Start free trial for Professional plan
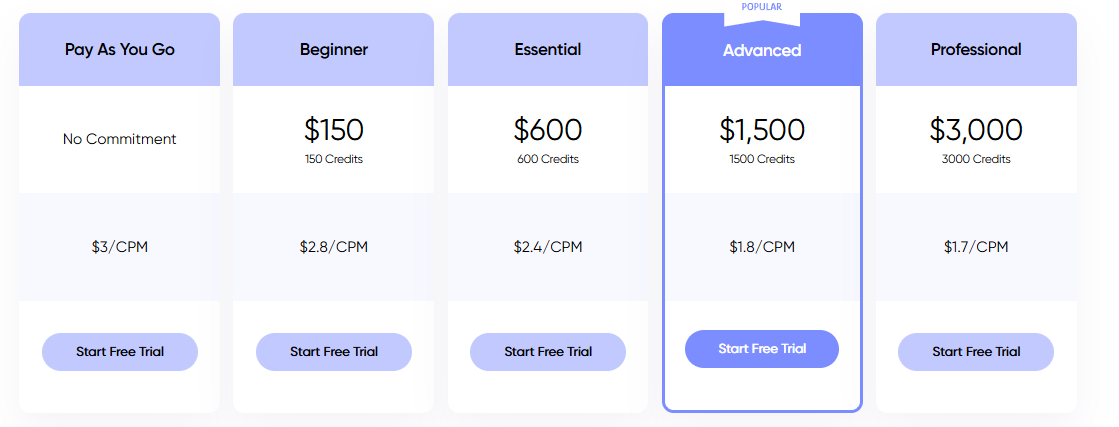This screenshot has height=427, width=1119. 976,351
